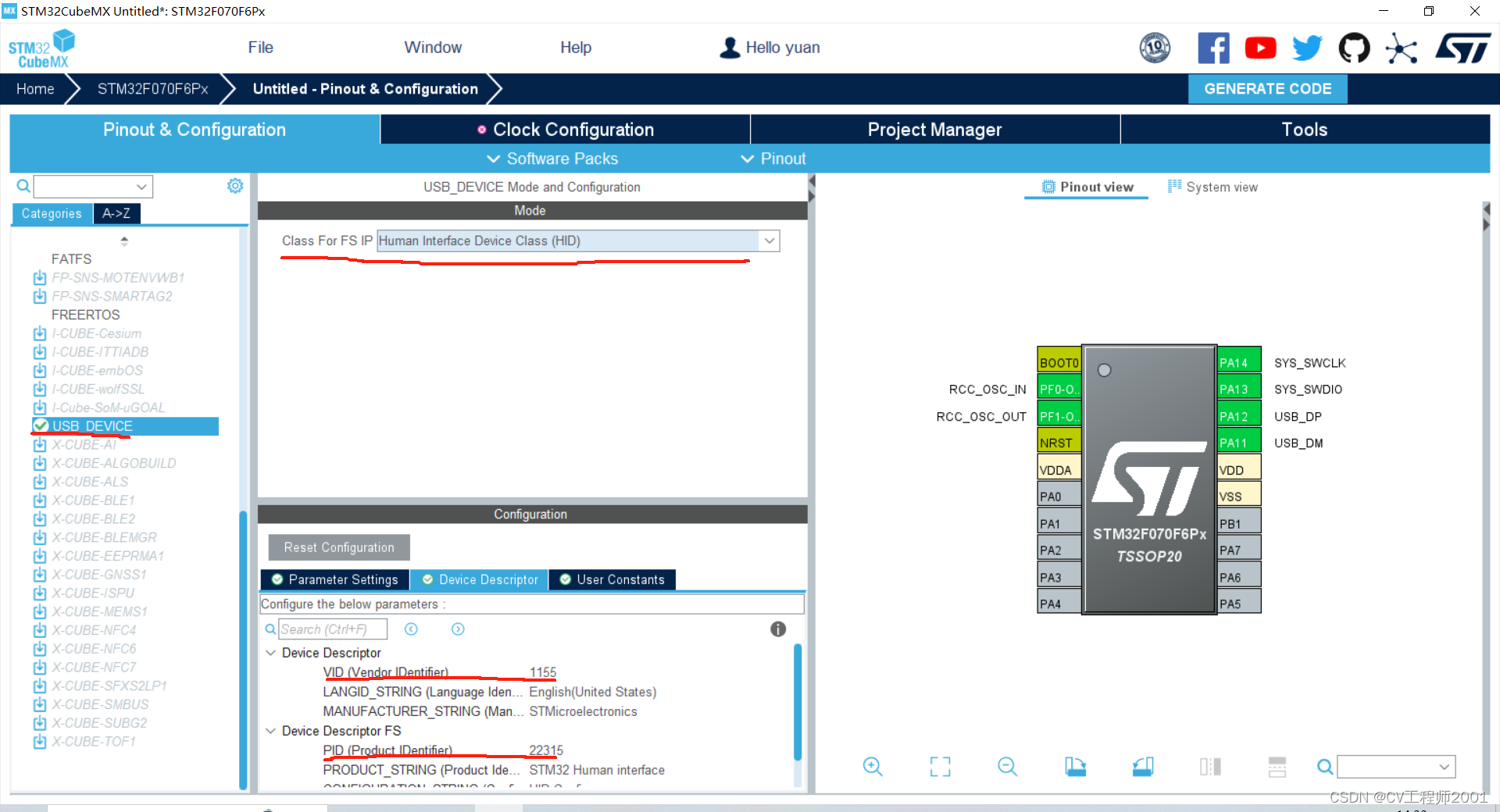Zoom out of the pinout view
This screenshot has height=812, width=1500.
(1008, 767)
